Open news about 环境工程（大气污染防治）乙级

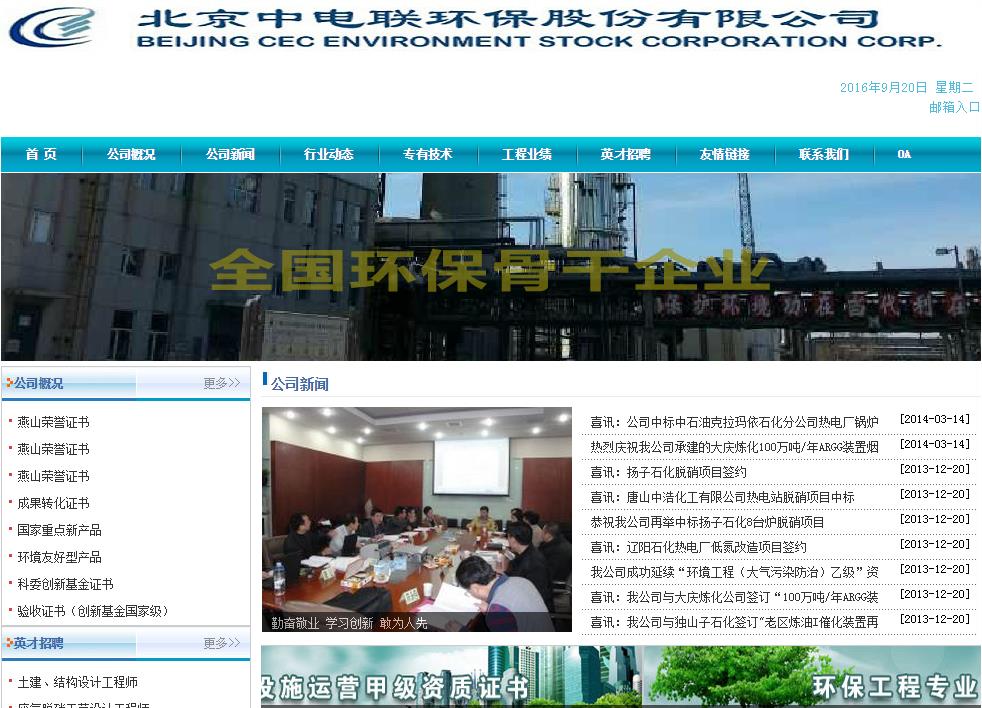[x=734, y=573]
